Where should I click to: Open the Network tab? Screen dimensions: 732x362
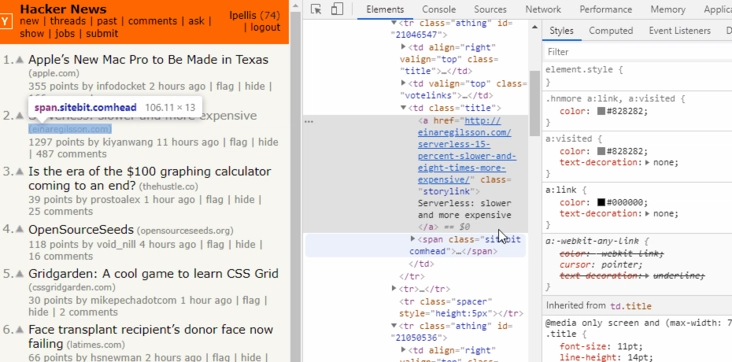tap(543, 9)
